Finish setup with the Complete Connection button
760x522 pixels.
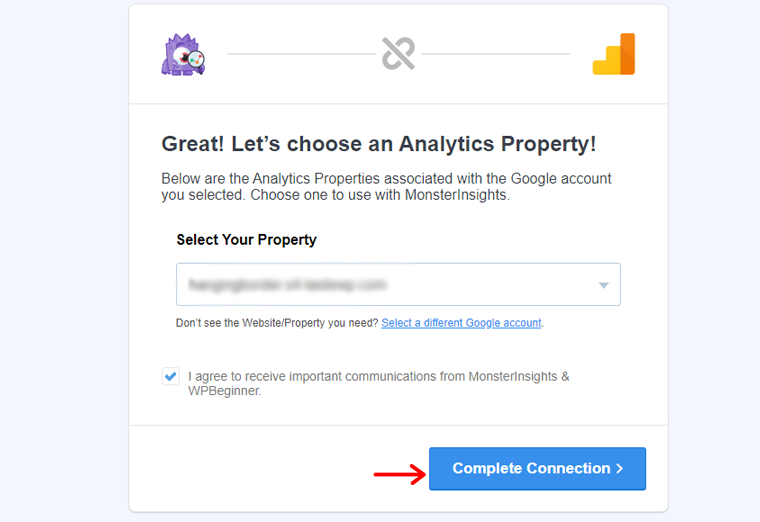tap(538, 469)
